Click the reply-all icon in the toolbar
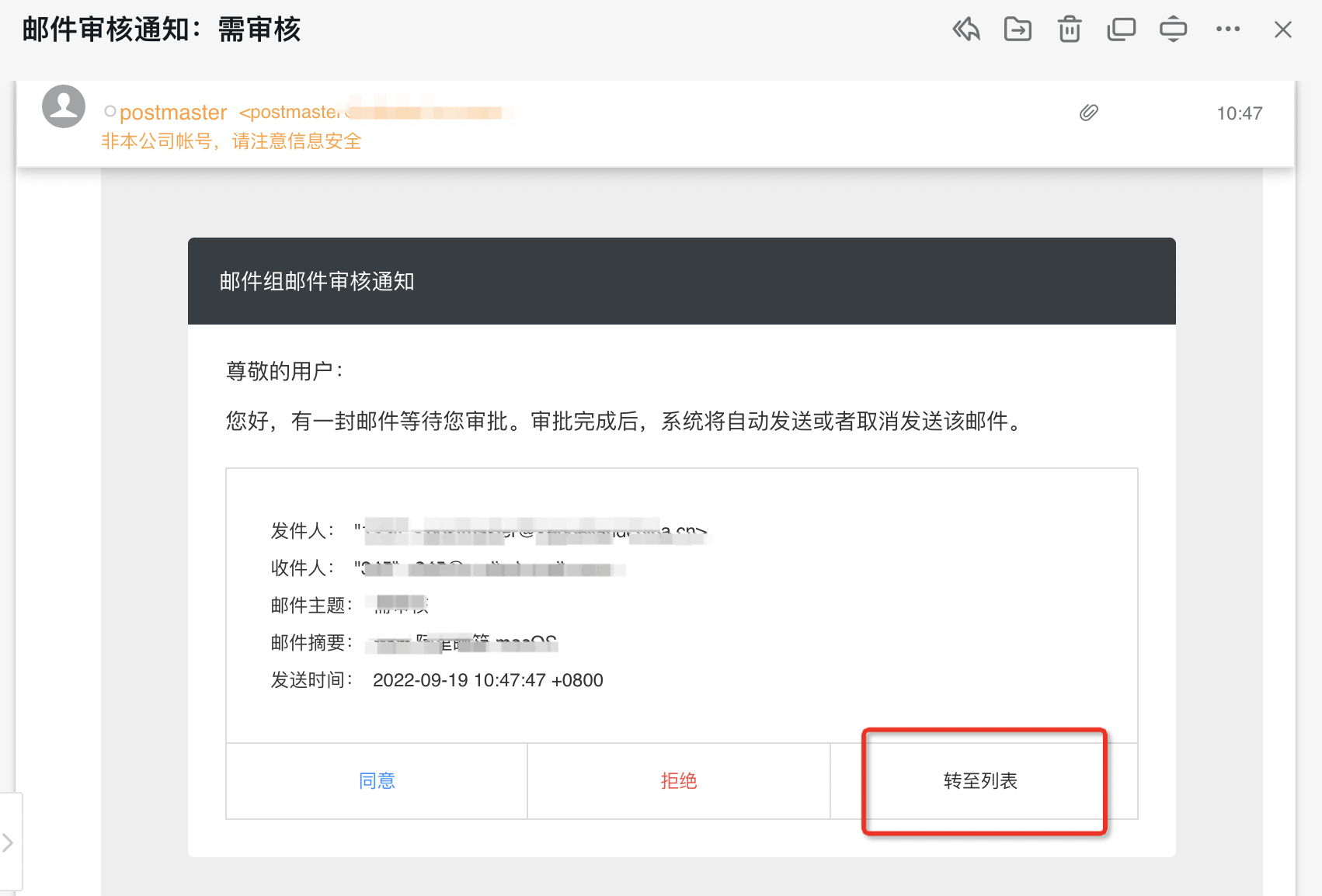The width and height of the screenshot is (1322, 896). click(x=965, y=29)
